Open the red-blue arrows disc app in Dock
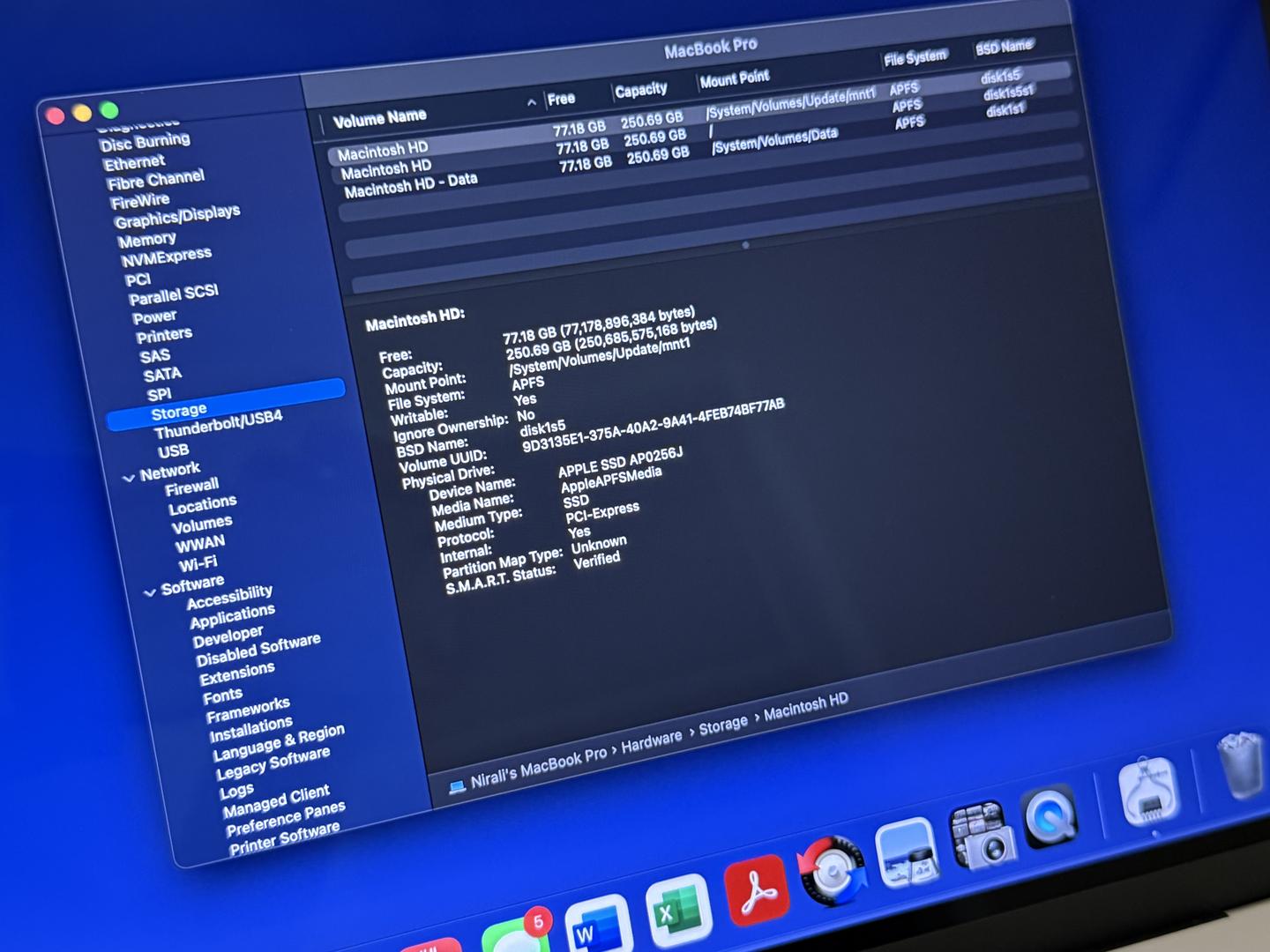Screen dimensions: 1270x952 pyautogui.click(x=832, y=871)
